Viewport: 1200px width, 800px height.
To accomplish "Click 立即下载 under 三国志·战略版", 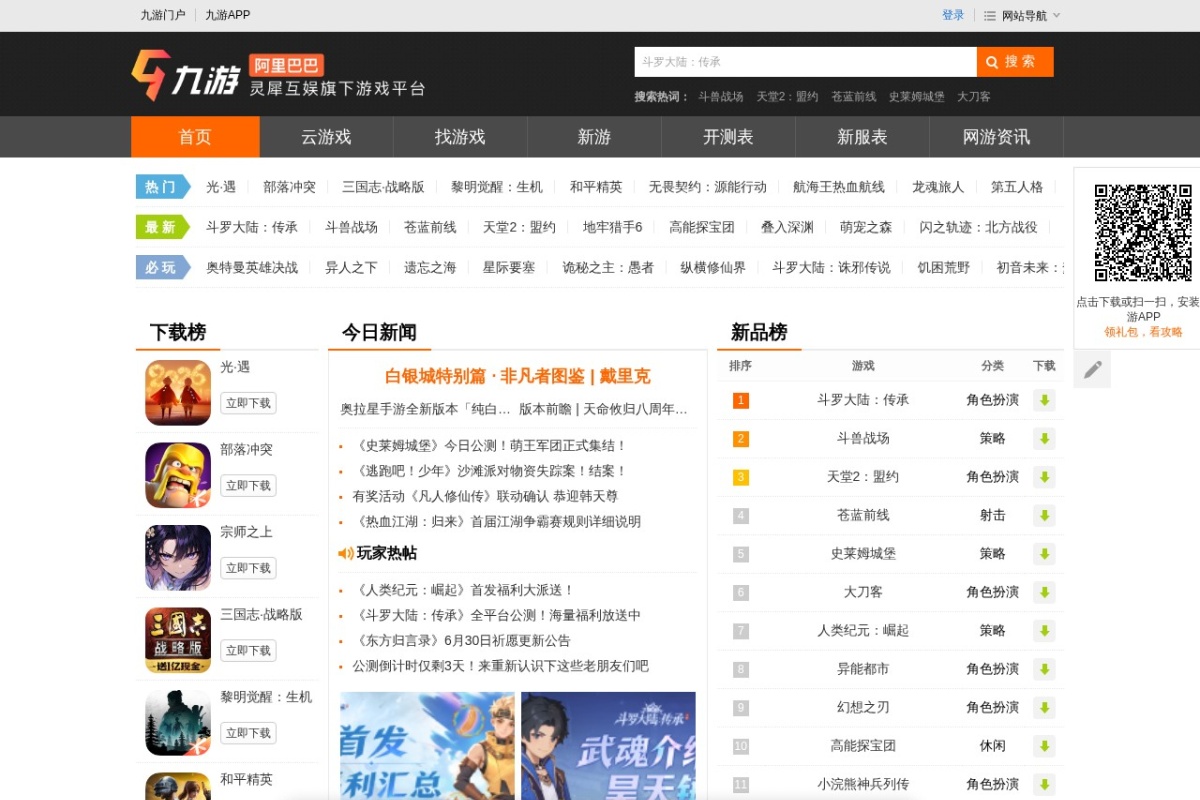I will 248,651.
